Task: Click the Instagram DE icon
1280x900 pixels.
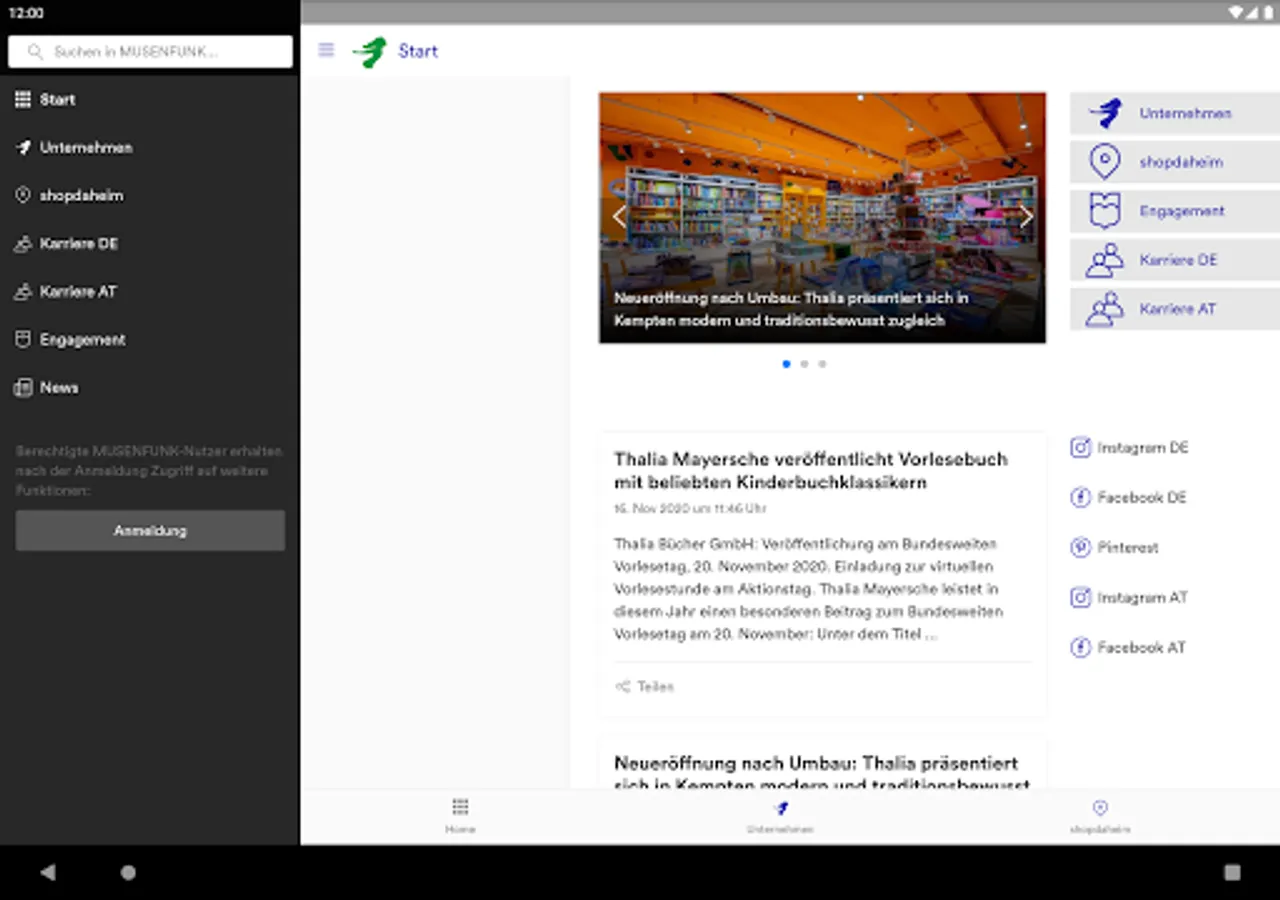Action: click(x=1080, y=447)
